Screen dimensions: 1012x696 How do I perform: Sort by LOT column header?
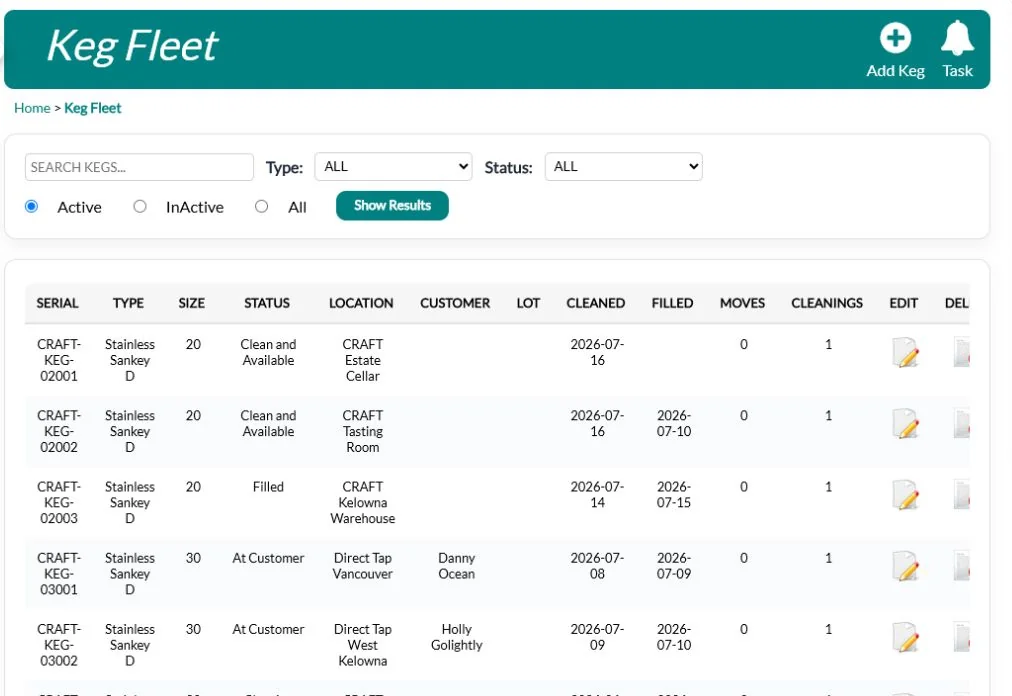[528, 303]
